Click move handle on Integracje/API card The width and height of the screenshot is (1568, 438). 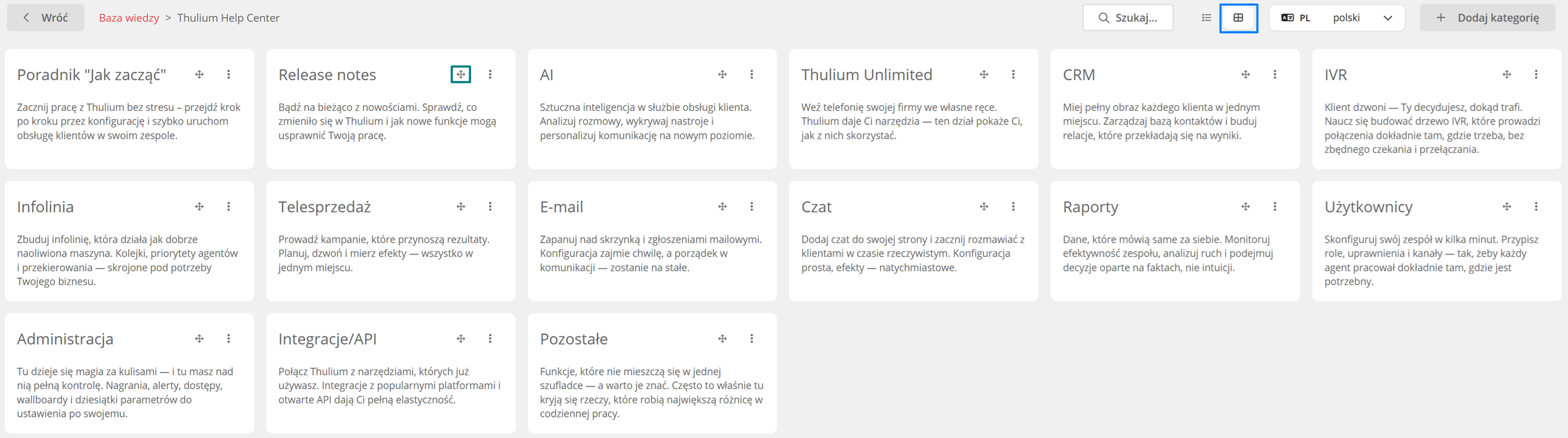[461, 339]
